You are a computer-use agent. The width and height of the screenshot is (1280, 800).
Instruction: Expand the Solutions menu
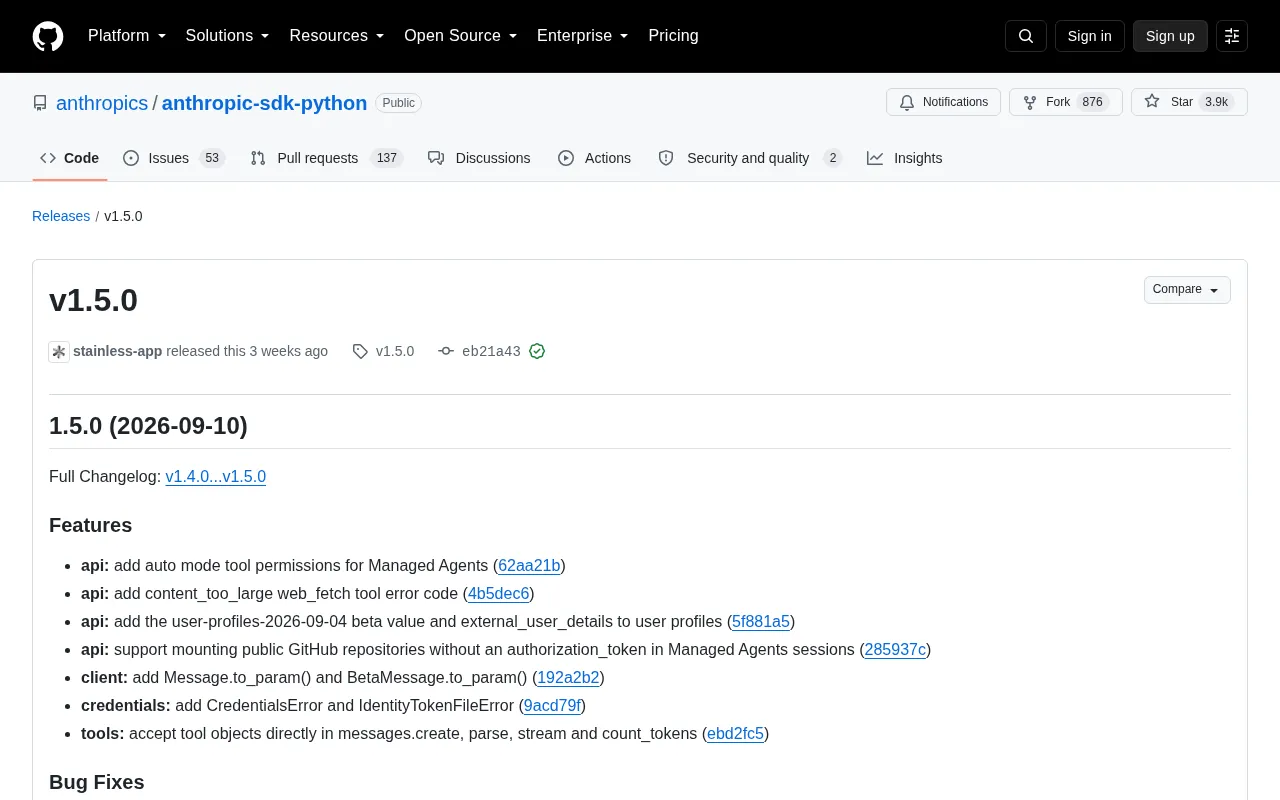(x=228, y=36)
